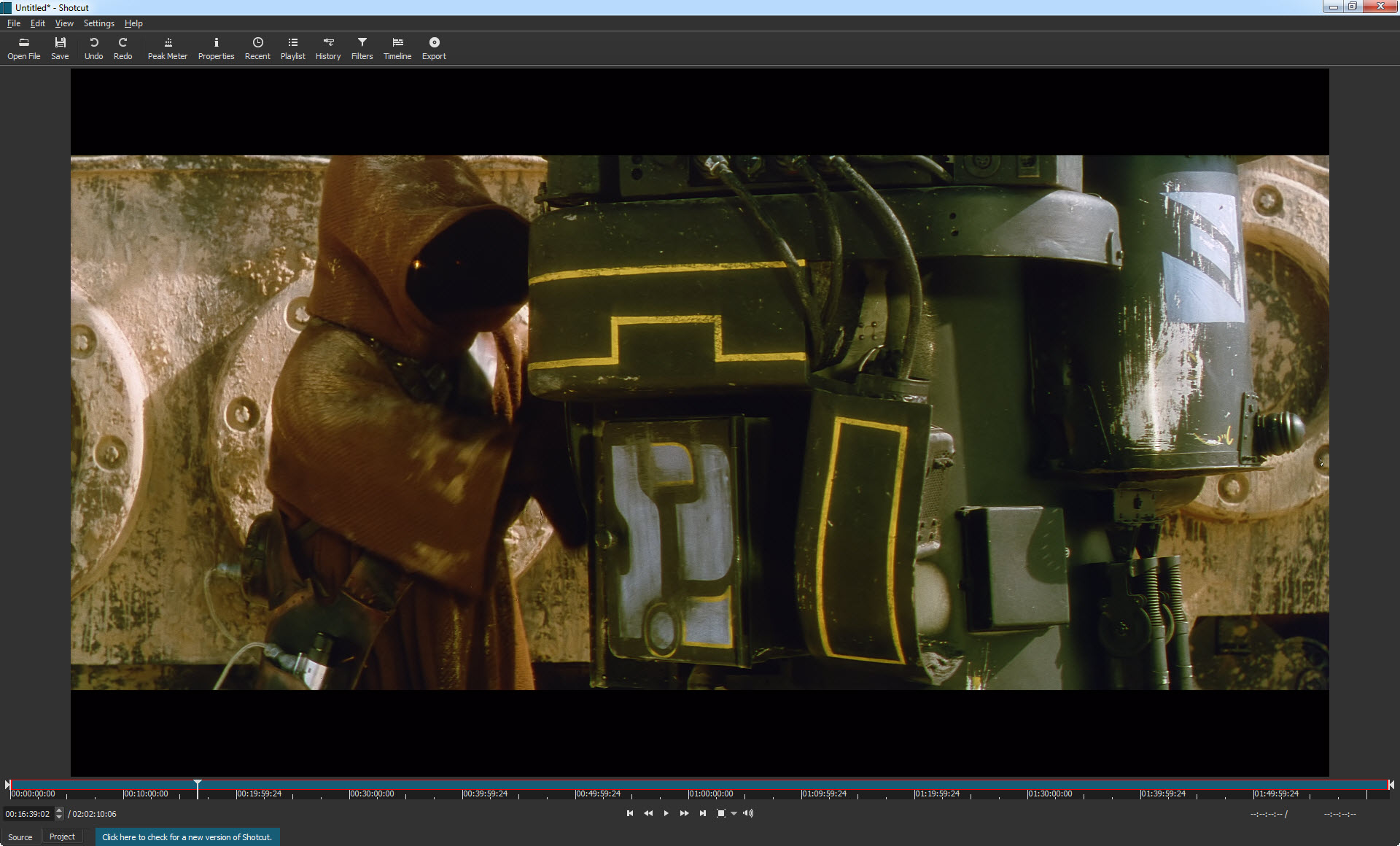1400x846 pixels.
Task: Click the Open File toolbar icon
Action: [23, 48]
